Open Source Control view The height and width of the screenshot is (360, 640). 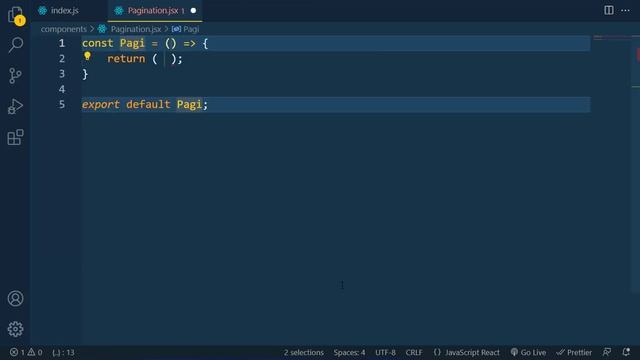[16, 76]
